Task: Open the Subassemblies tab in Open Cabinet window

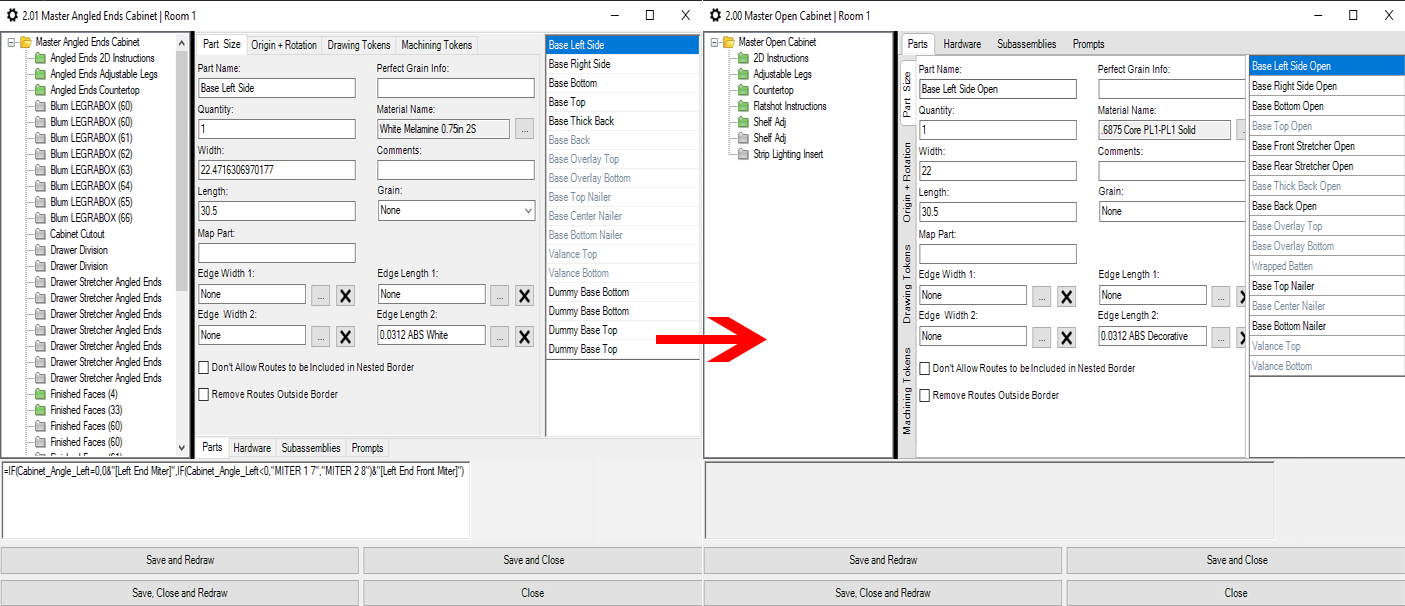Action: coord(1026,44)
